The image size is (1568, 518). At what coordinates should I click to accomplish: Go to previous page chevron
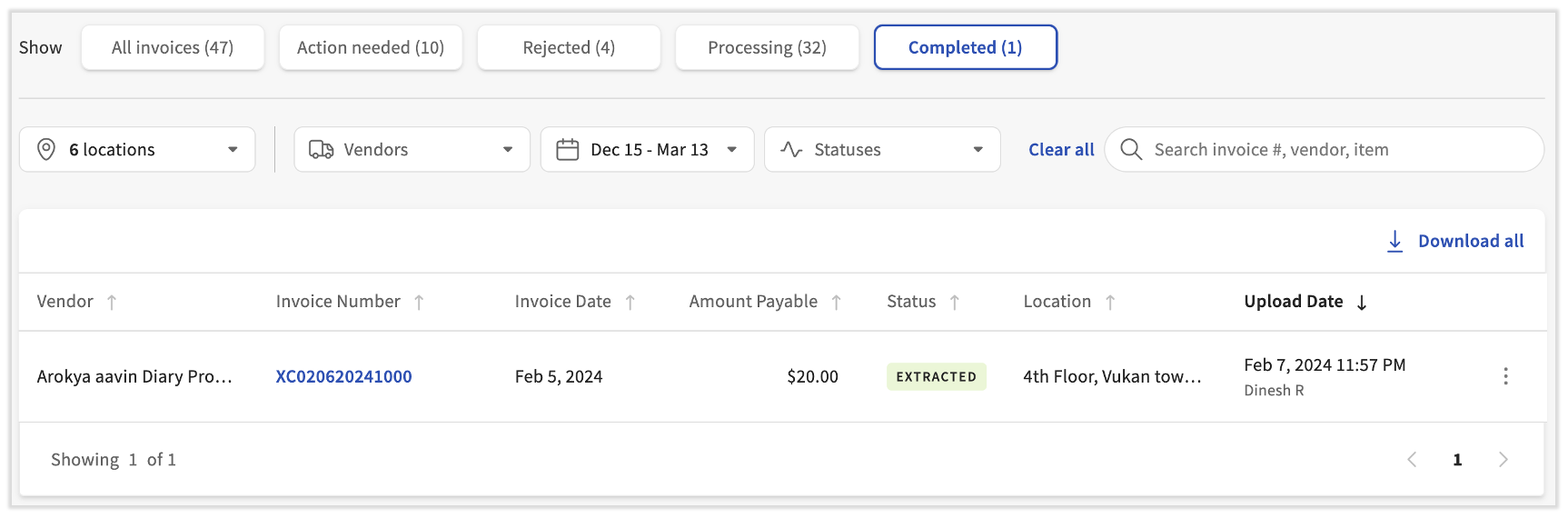click(1412, 460)
